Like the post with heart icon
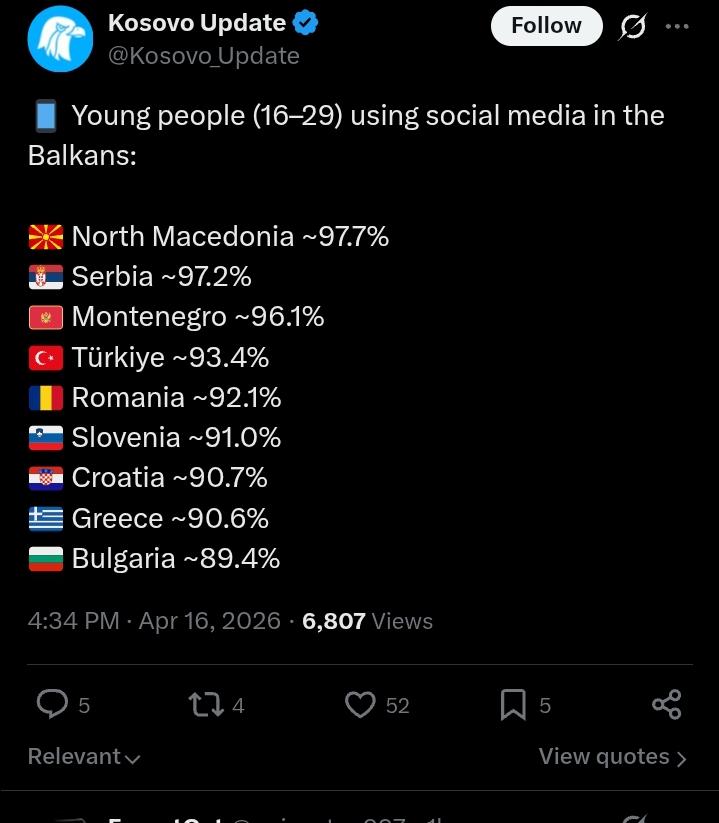719x823 pixels. 360,704
